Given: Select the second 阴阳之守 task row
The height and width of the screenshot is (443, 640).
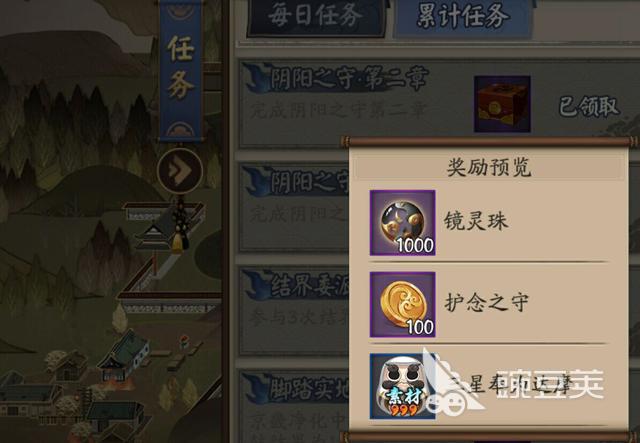Looking at the screenshot, I should point(294,208).
